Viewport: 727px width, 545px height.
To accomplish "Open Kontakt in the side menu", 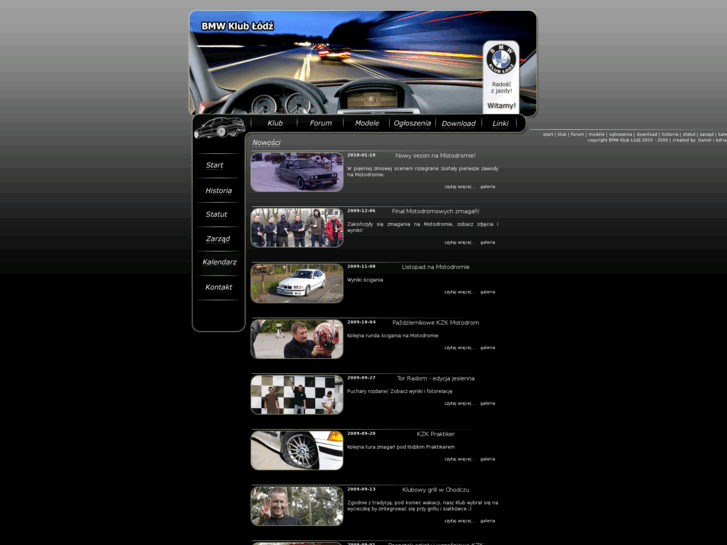I will click(x=218, y=287).
